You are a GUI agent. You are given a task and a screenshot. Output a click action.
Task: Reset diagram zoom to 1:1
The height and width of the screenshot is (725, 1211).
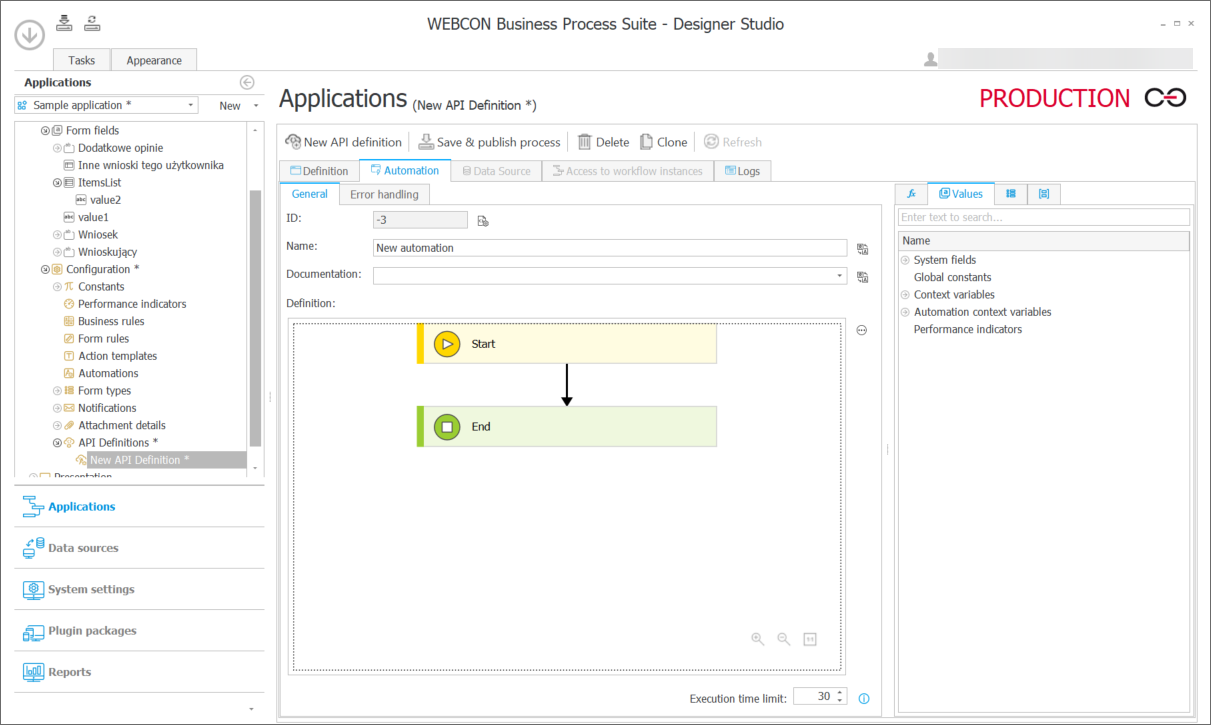810,639
